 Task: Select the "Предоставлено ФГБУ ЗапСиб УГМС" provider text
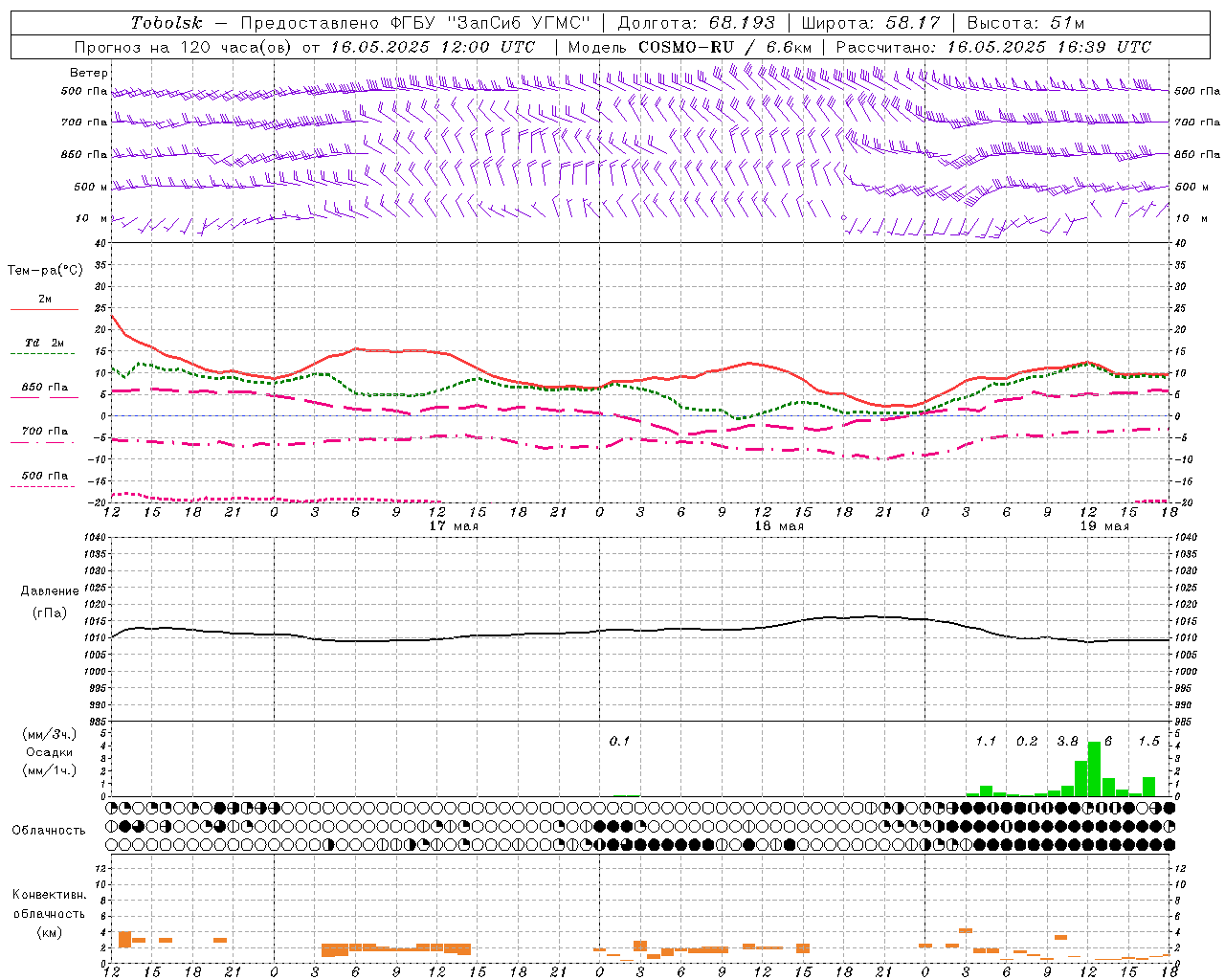pyautogui.click(x=417, y=23)
